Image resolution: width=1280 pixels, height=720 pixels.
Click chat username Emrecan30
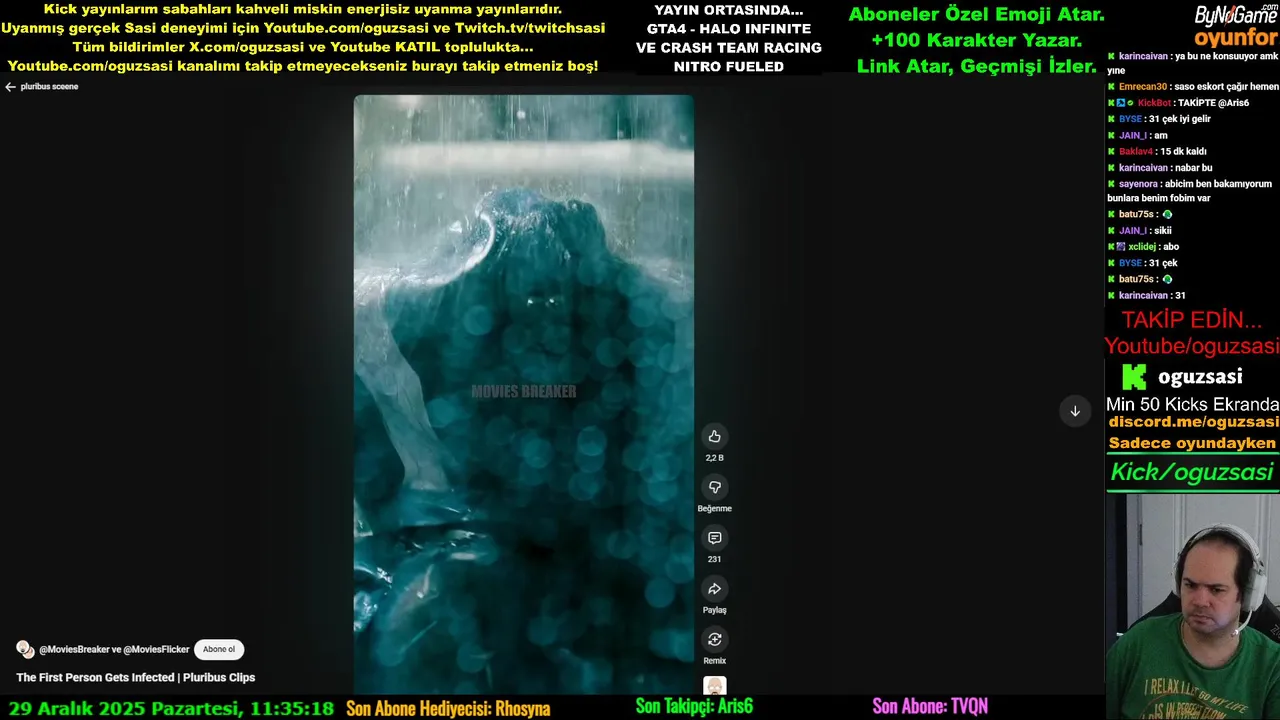(1142, 87)
